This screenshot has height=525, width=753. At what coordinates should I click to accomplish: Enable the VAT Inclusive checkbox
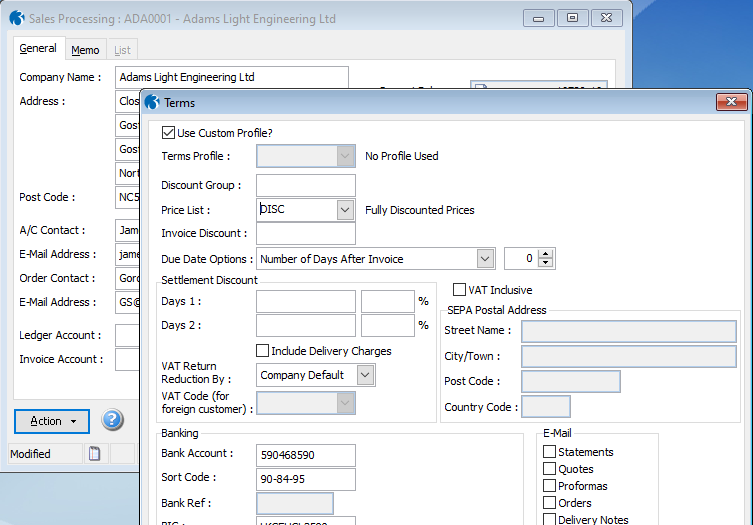point(460,290)
